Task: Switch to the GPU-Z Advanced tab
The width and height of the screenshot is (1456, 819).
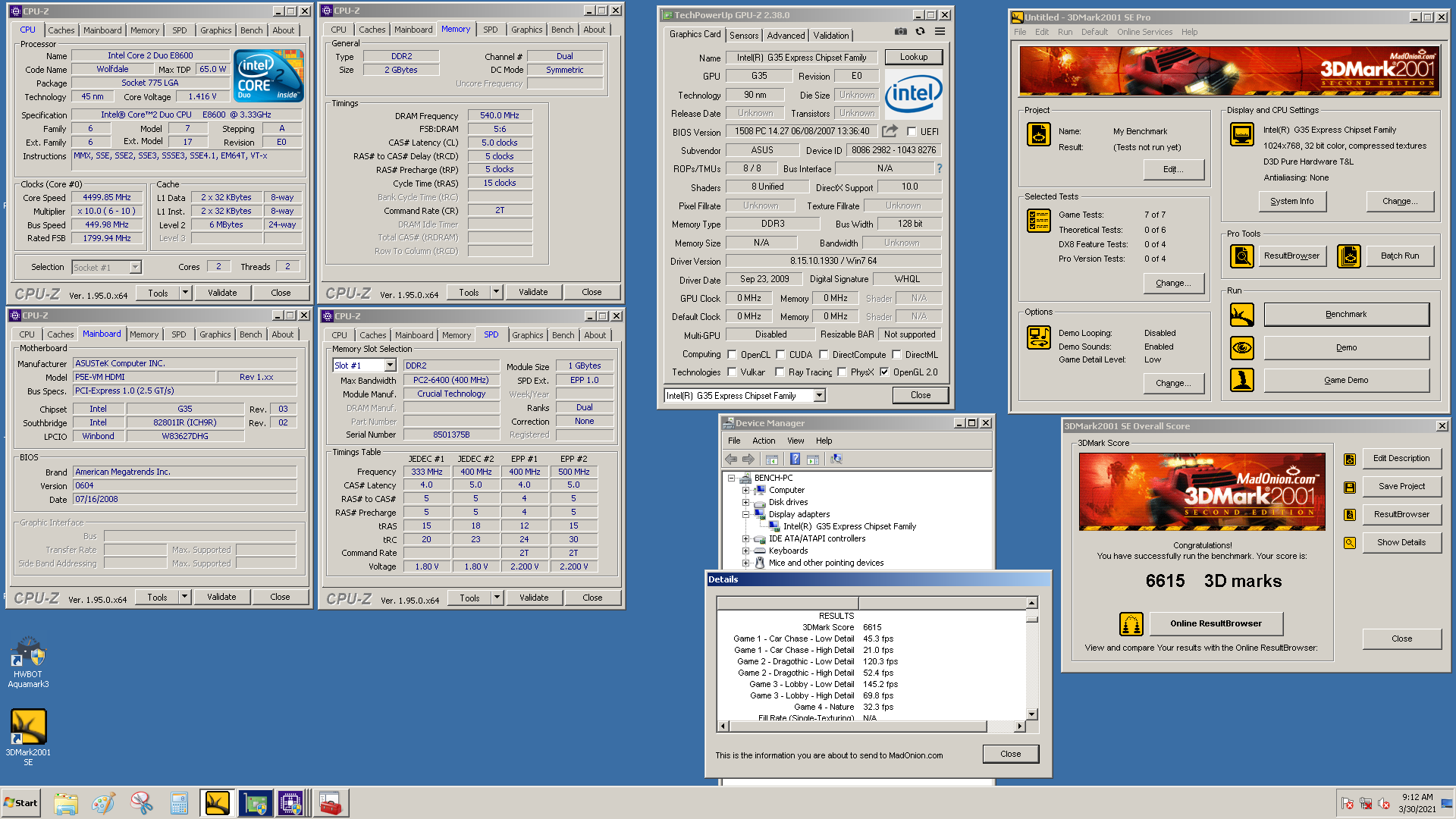Action: [x=786, y=36]
